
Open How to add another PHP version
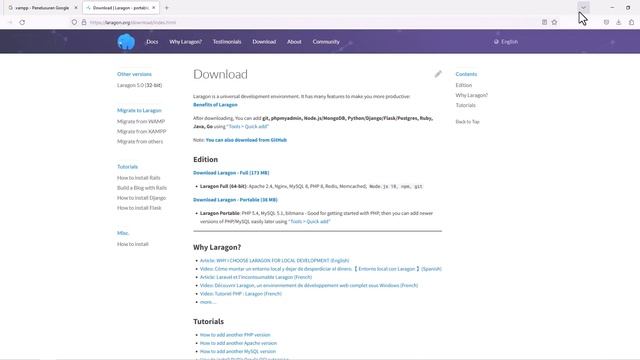point(235,335)
